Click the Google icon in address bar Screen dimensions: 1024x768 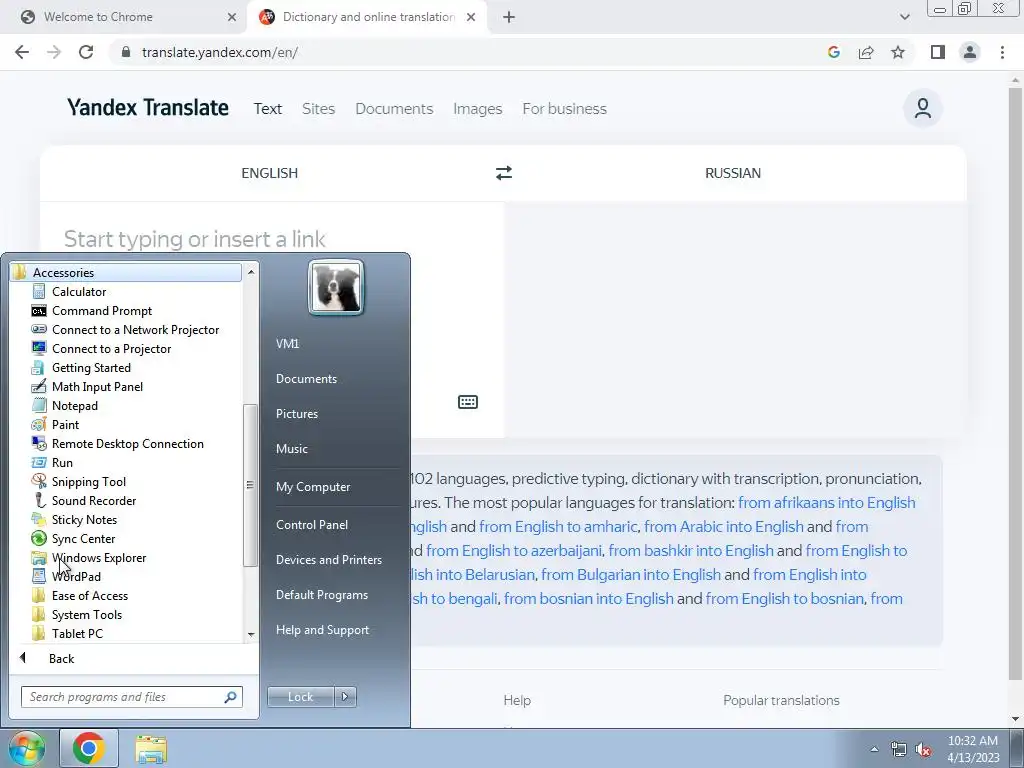click(x=833, y=52)
